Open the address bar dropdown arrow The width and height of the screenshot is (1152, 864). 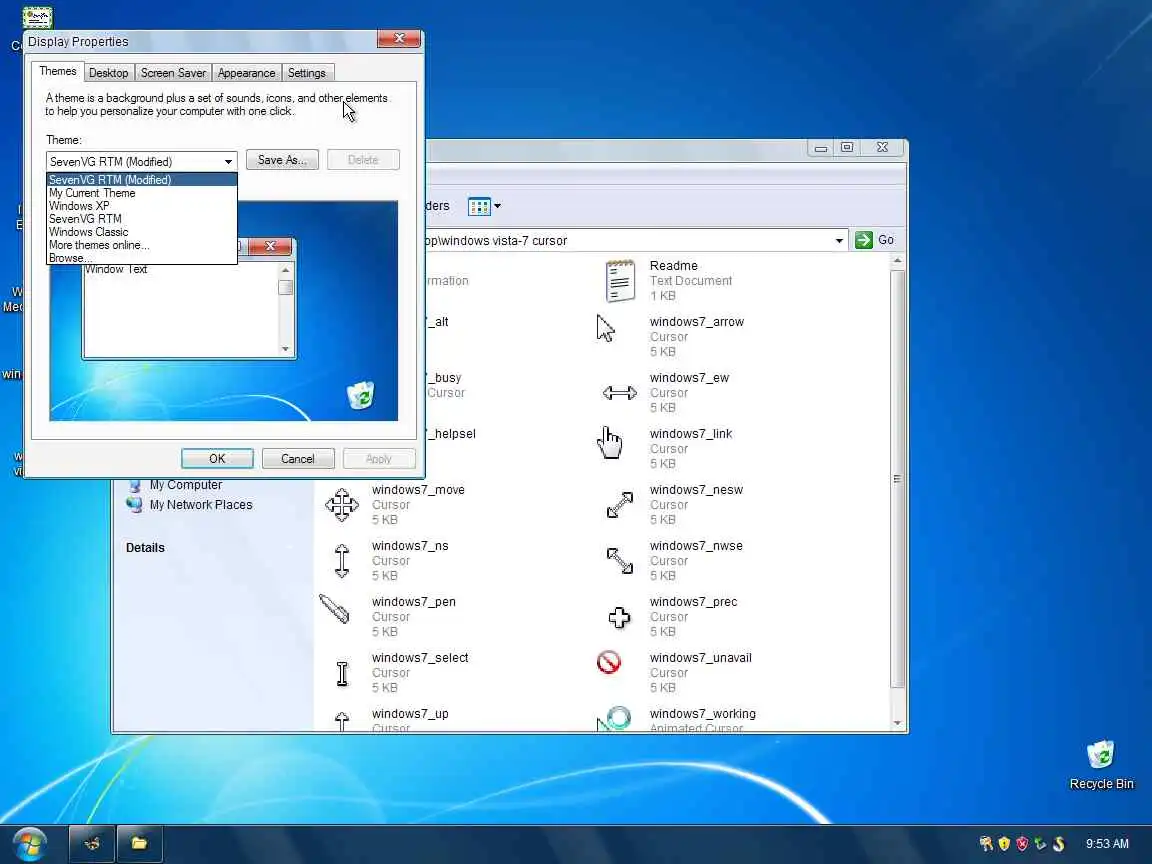pos(839,240)
